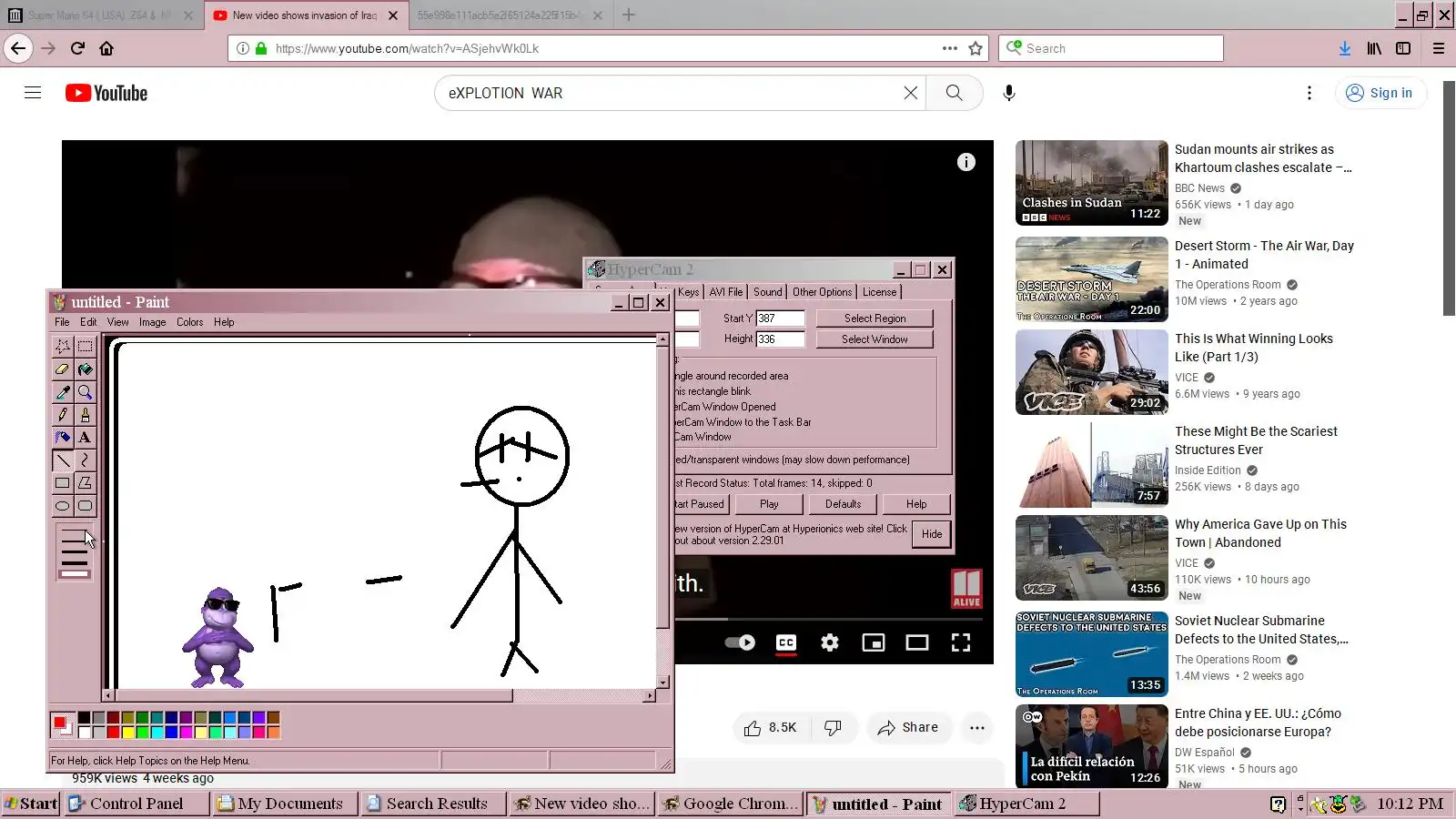
Task: Click the HyperCam Defaults button
Action: tap(843, 504)
